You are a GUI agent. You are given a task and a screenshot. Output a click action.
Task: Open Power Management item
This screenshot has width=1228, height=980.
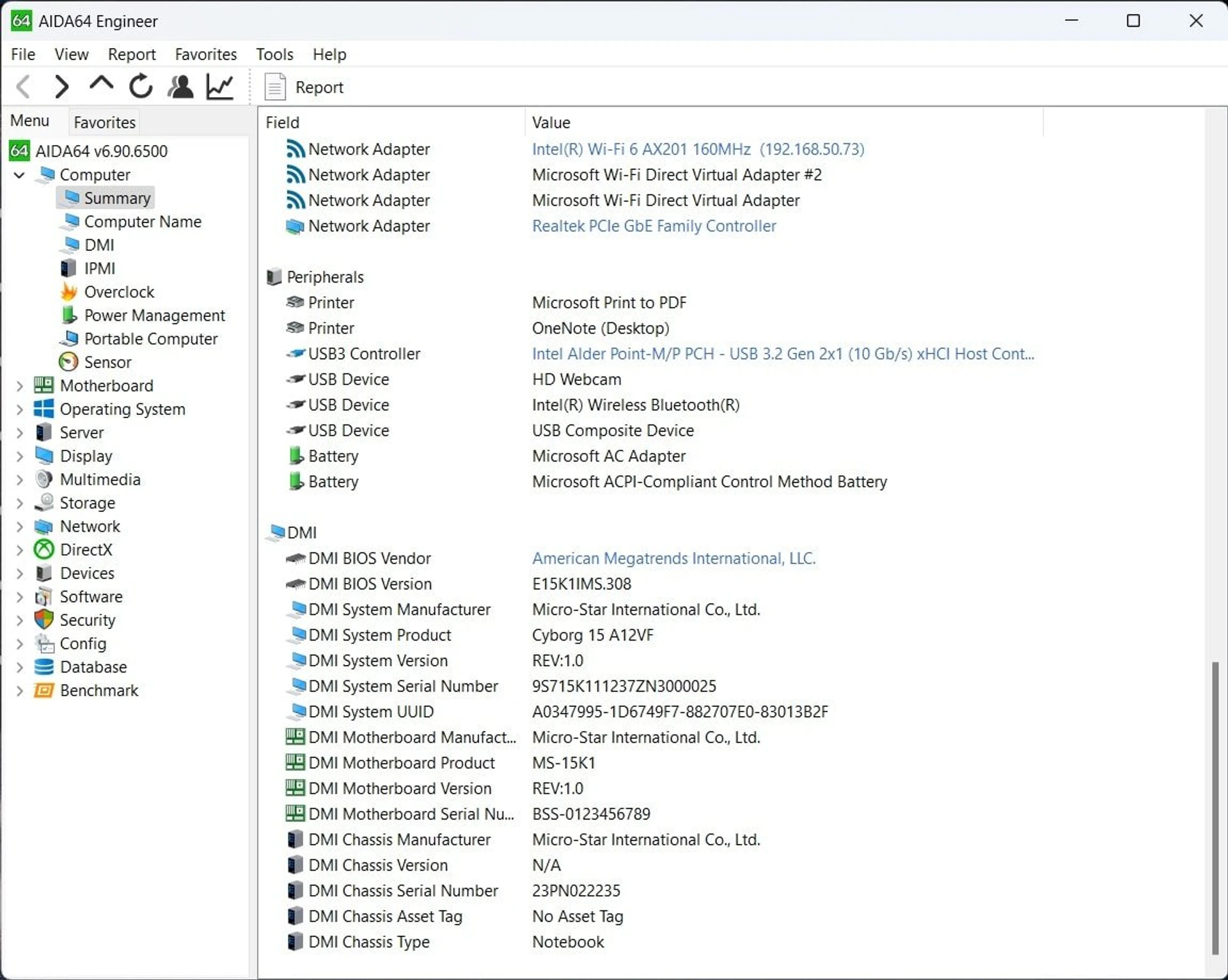point(155,315)
